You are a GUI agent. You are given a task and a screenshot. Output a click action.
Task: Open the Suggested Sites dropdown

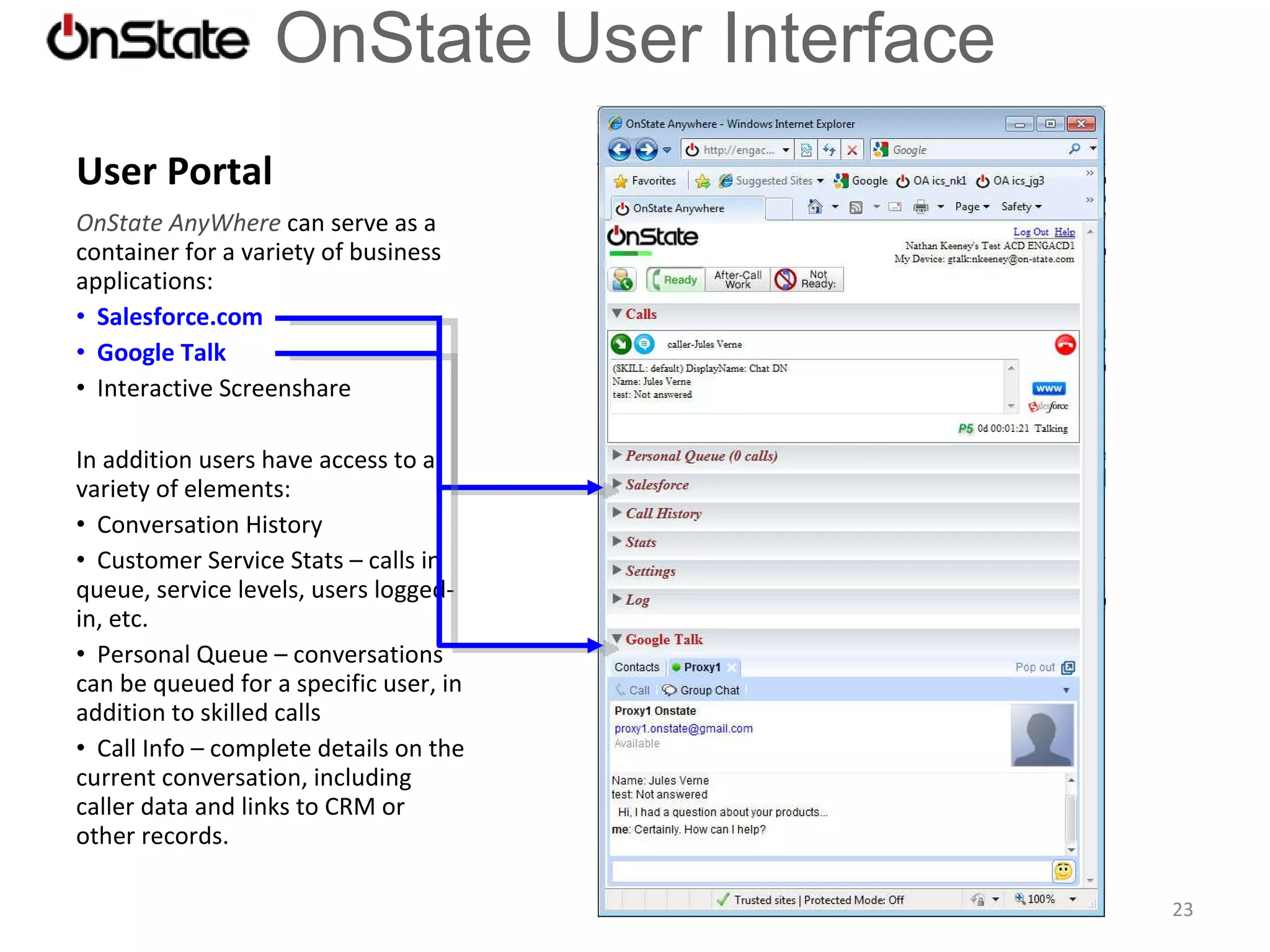[x=820, y=181]
